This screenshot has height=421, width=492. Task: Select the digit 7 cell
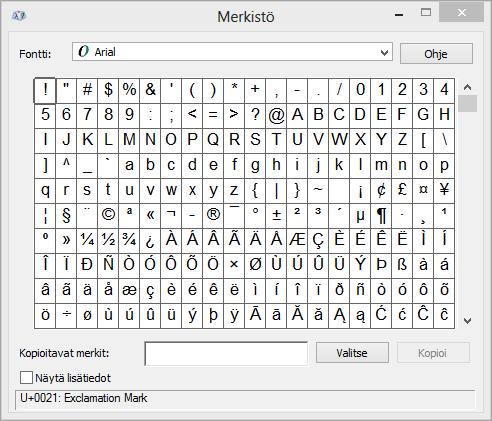(87, 116)
